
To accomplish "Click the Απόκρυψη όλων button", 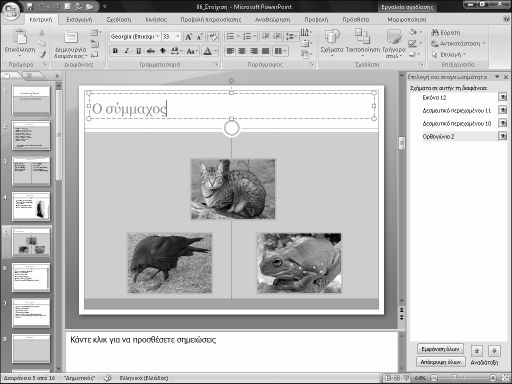I will click(441, 362).
